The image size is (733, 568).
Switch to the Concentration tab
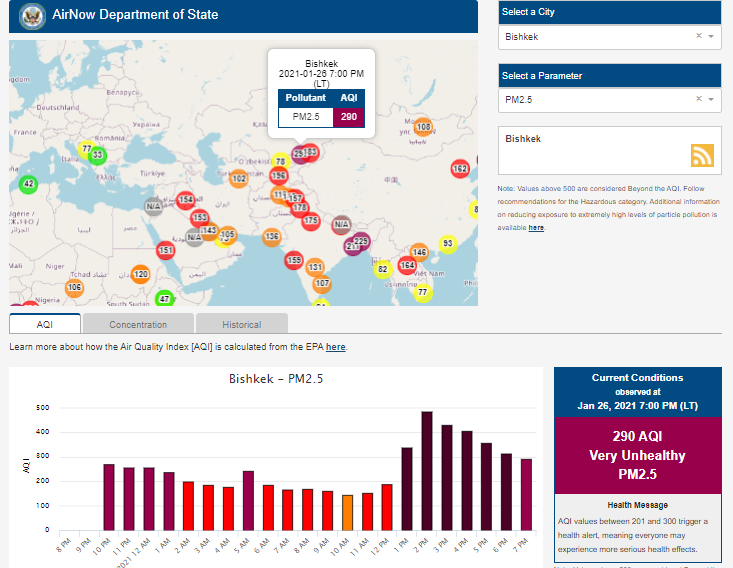[138, 324]
